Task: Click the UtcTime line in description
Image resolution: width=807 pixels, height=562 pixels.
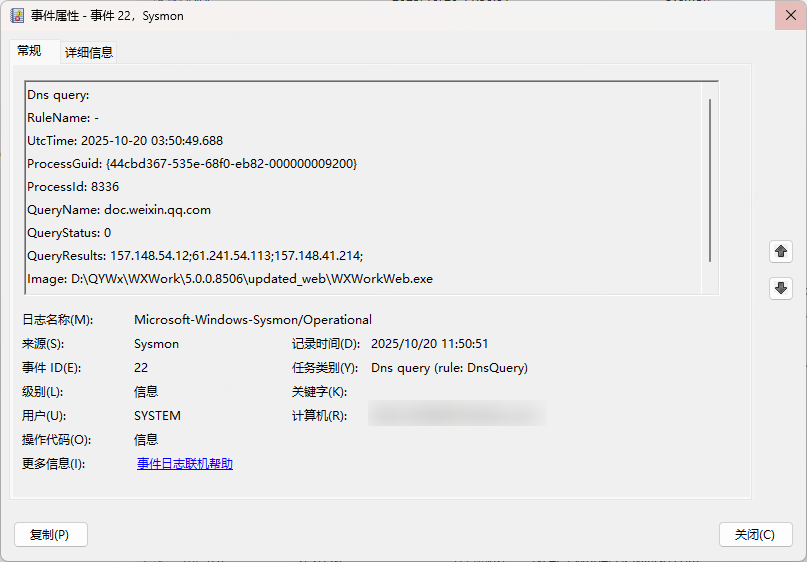Action: [x=125, y=141]
